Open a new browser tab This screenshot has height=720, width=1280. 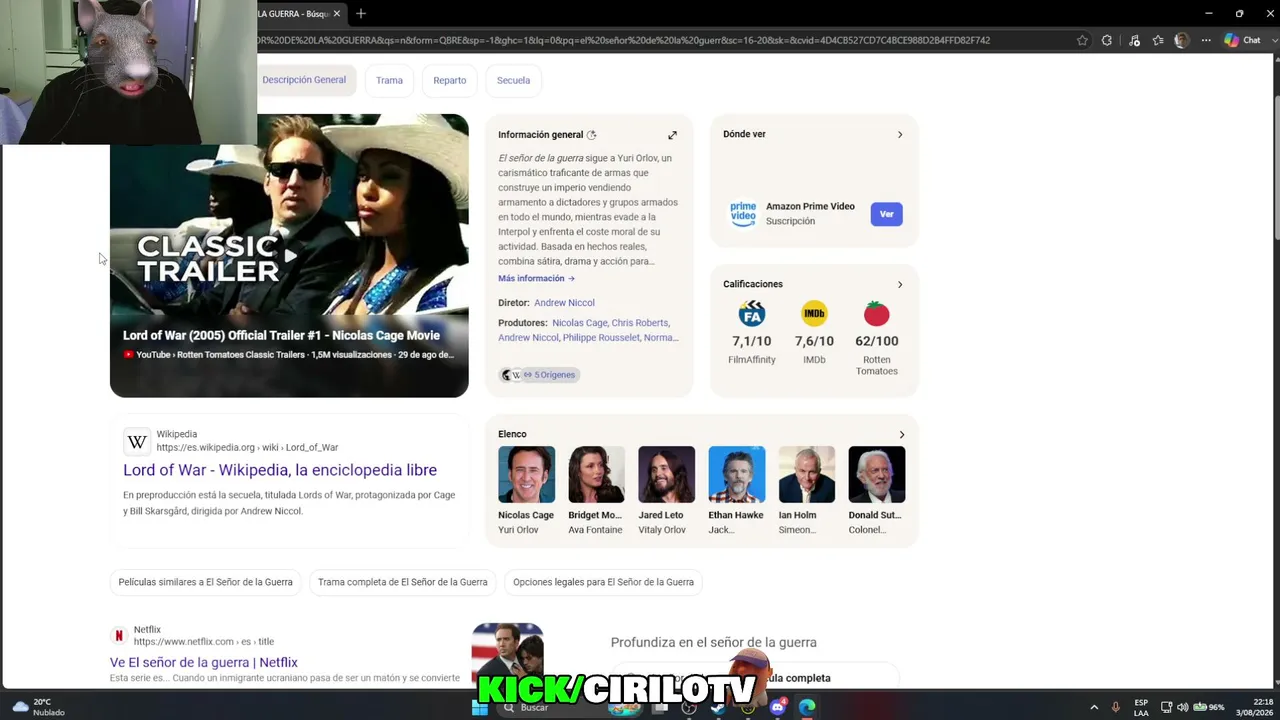[361, 14]
